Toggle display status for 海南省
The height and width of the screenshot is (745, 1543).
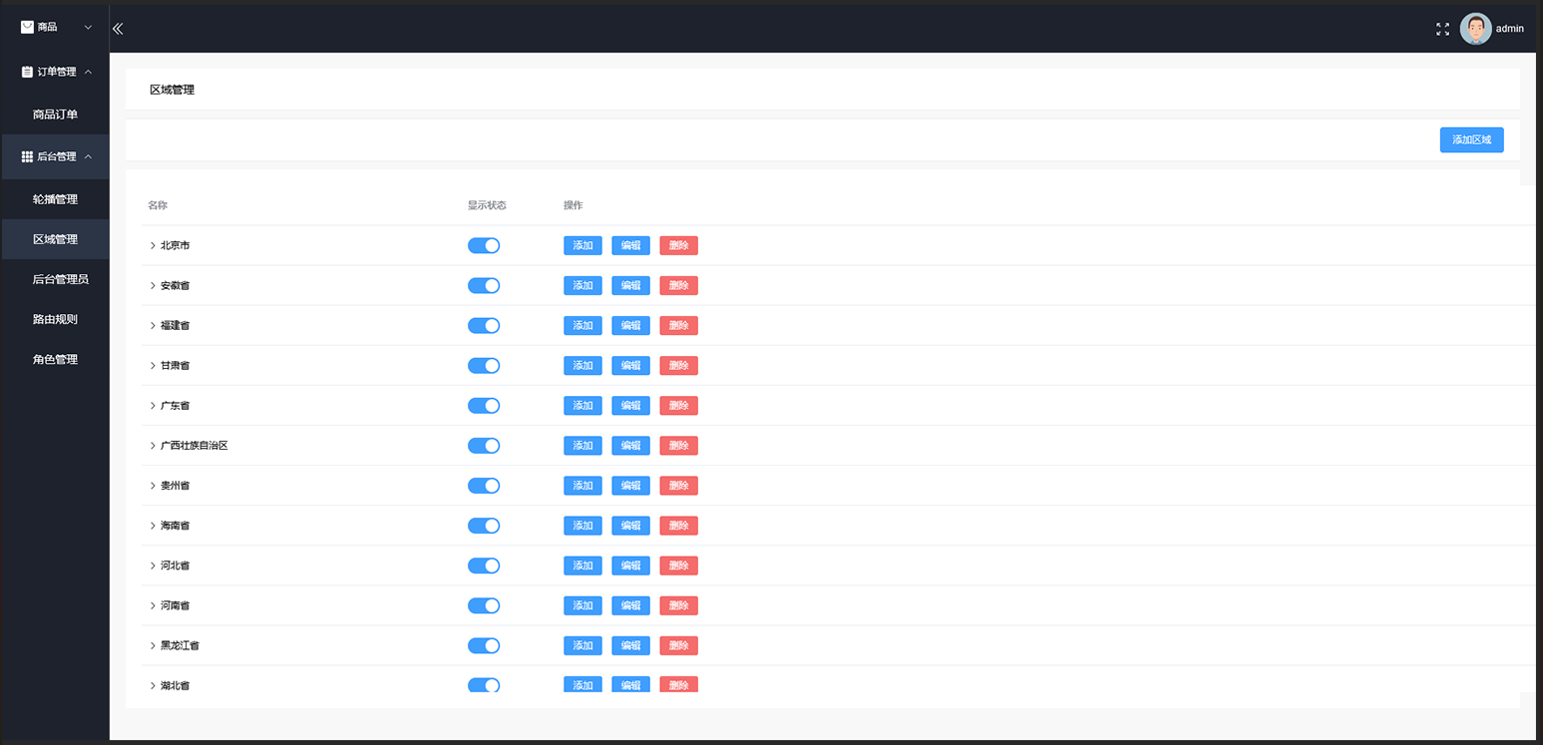(484, 525)
